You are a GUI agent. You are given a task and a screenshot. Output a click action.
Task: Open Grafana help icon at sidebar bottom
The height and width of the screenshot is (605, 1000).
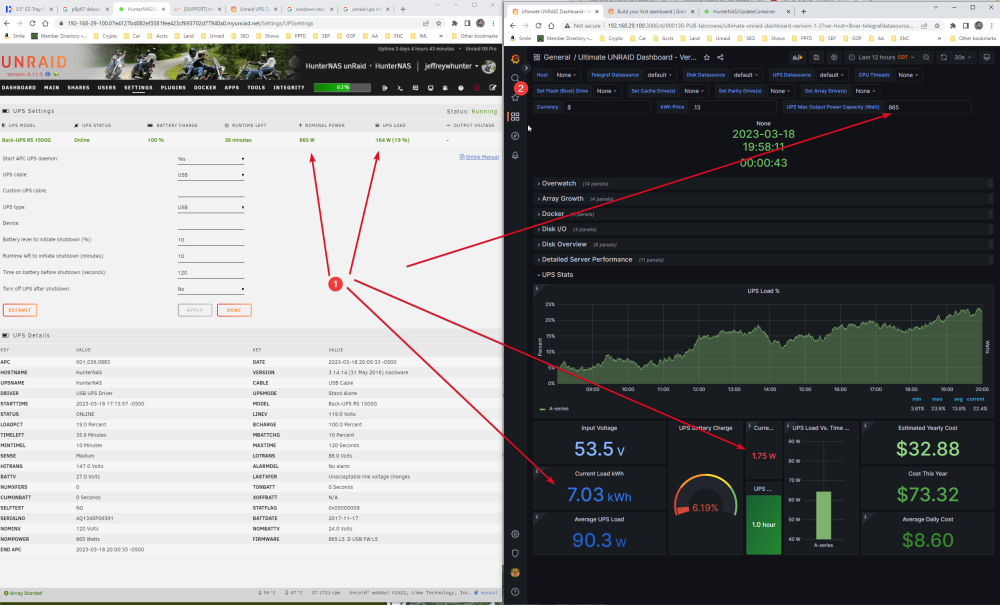(x=515, y=592)
